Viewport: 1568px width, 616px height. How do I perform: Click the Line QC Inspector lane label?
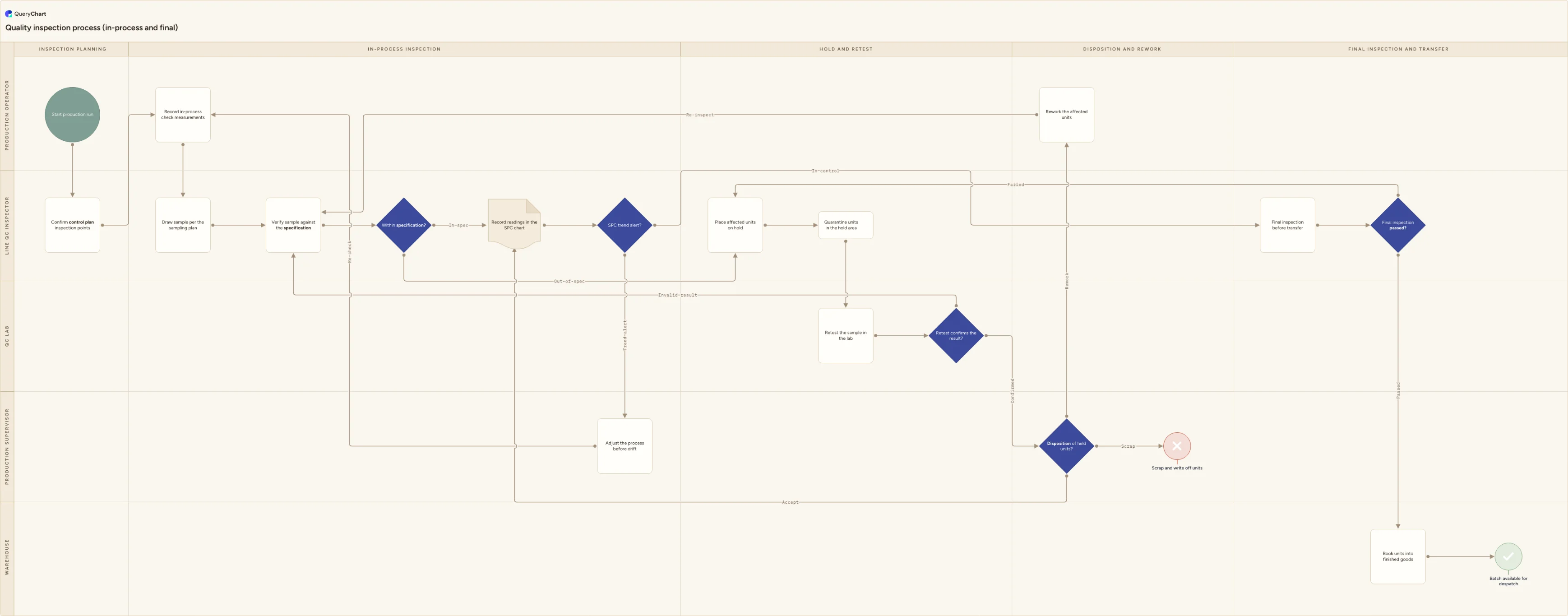pyautogui.click(x=7, y=225)
